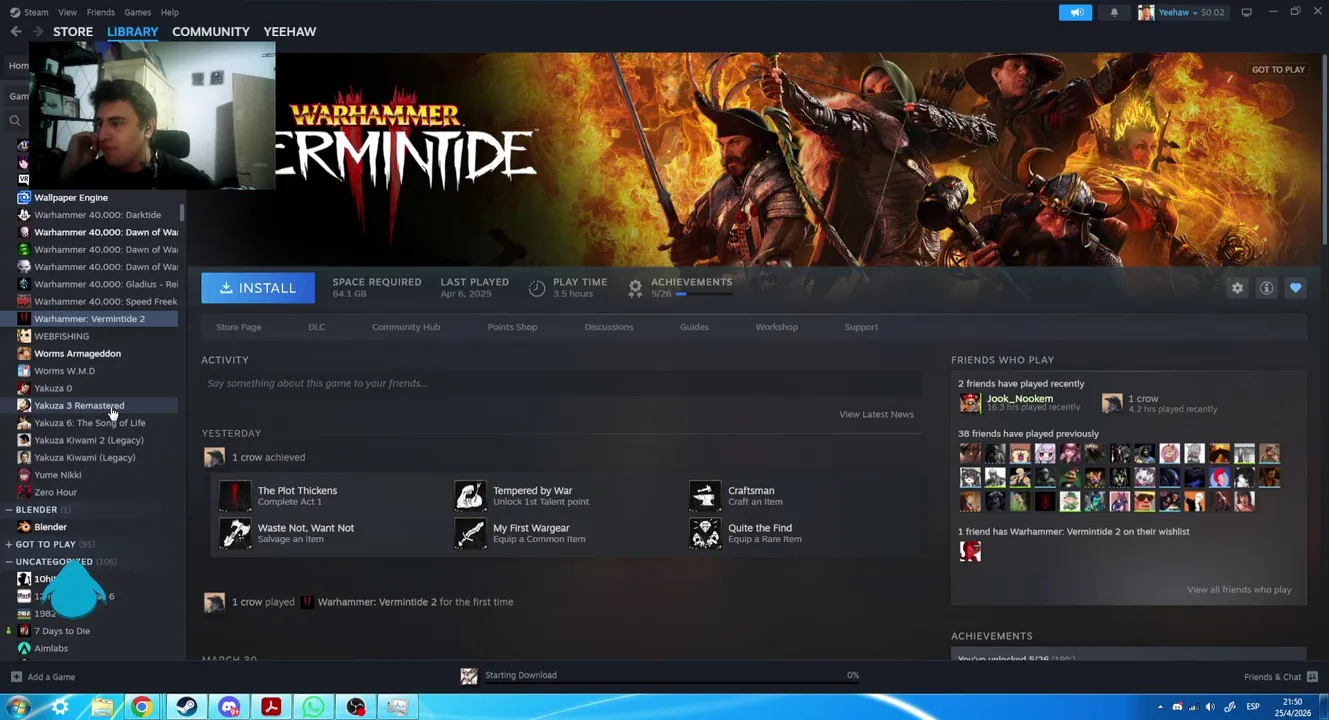
Task: Open Big Picture mode monitor icon
Action: pyautogui.click(x=1246, y=12)
